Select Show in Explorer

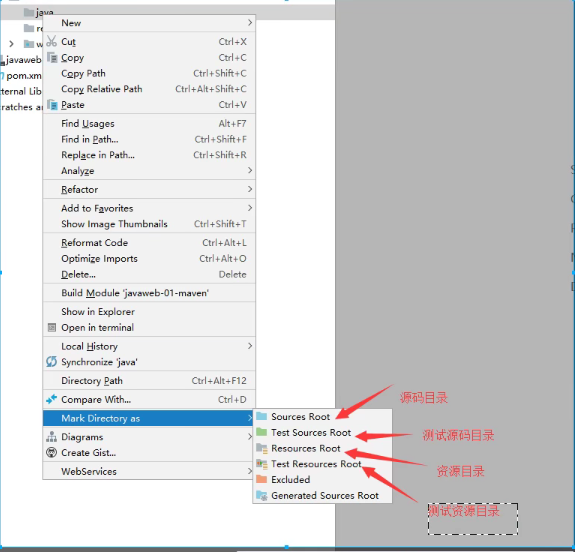click(149, 312)
